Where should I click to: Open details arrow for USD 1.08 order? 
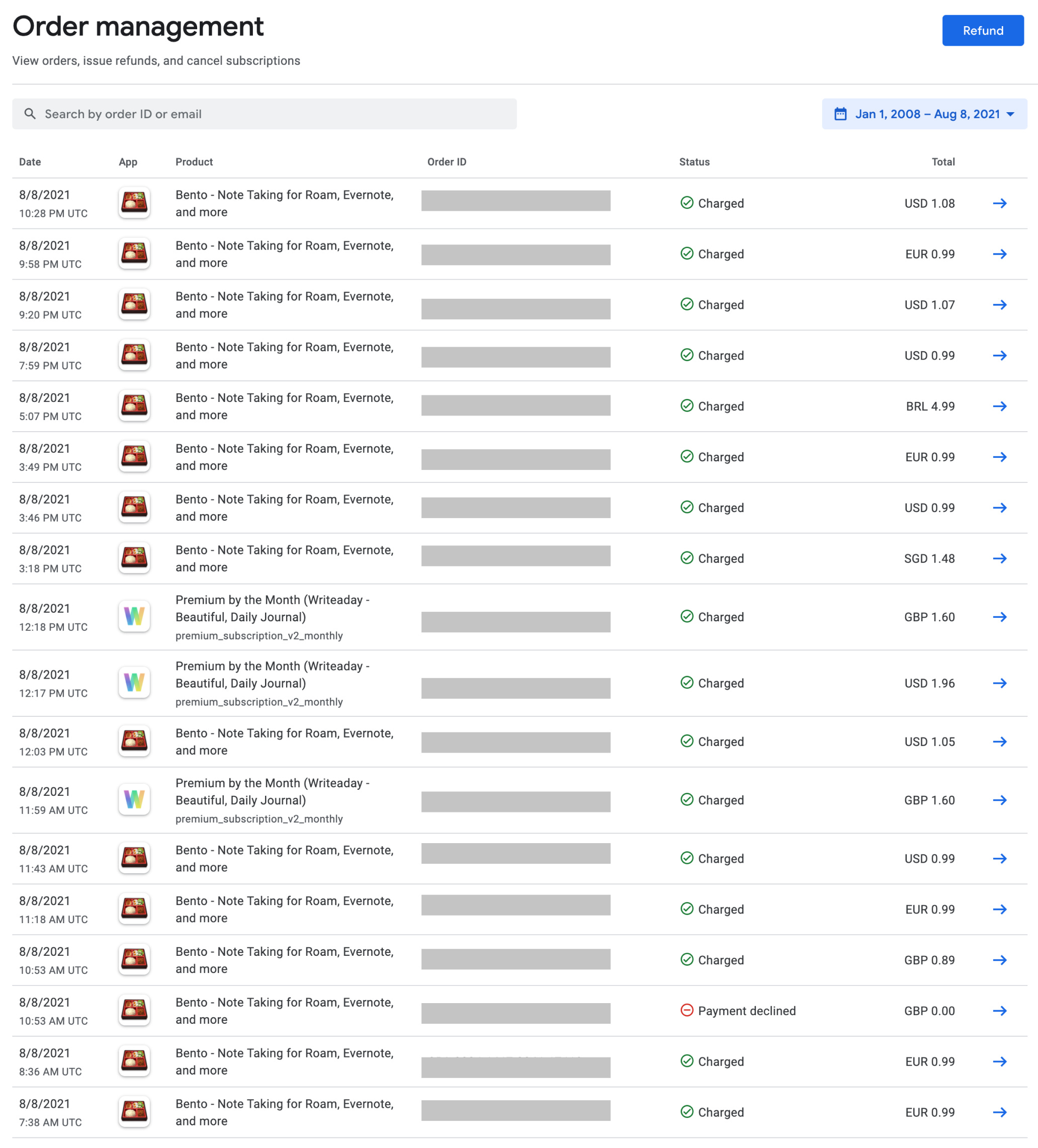pos(999,203)
